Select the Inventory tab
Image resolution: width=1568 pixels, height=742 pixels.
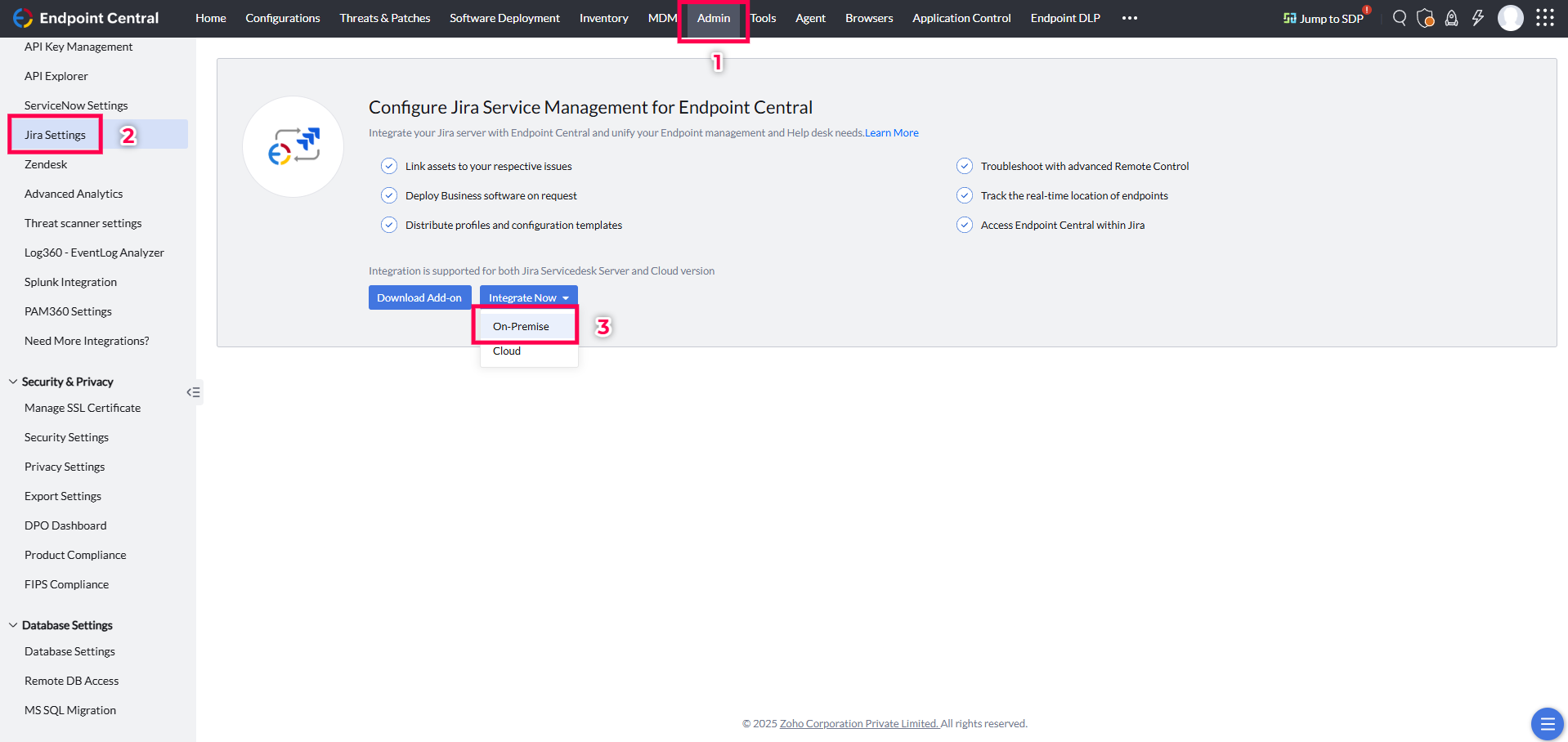point(604,18)
